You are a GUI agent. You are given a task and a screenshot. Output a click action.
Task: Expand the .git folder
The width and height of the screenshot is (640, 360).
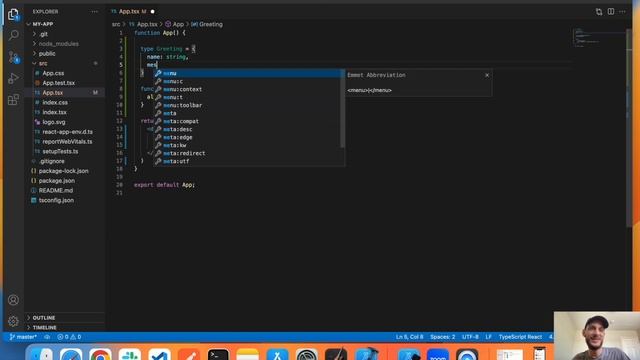click(x=65, y=34)
